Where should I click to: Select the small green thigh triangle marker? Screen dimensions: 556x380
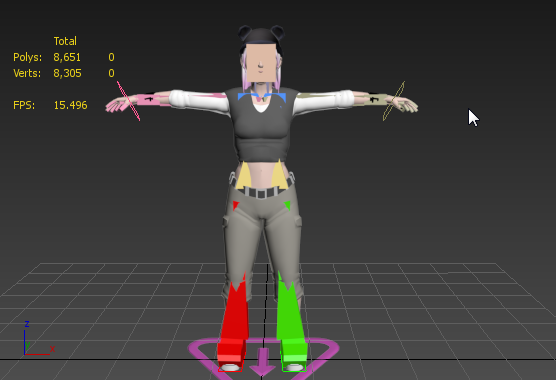(x=288, y=205)
